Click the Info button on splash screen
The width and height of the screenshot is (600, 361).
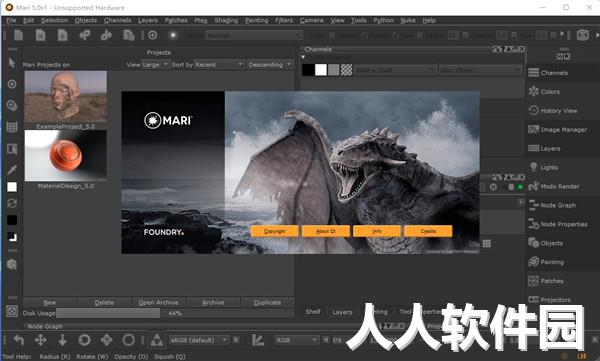pyautogui.click(x=377, y=231)
